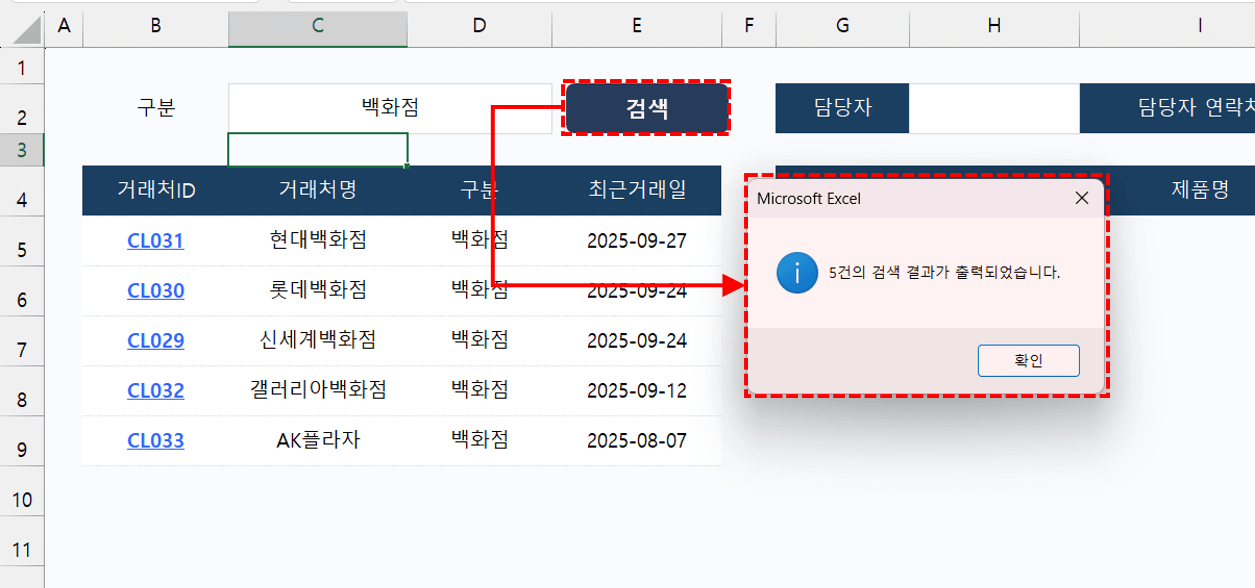
Task: Select column H header
Action: pyautogui.click(x=994, y=28)
